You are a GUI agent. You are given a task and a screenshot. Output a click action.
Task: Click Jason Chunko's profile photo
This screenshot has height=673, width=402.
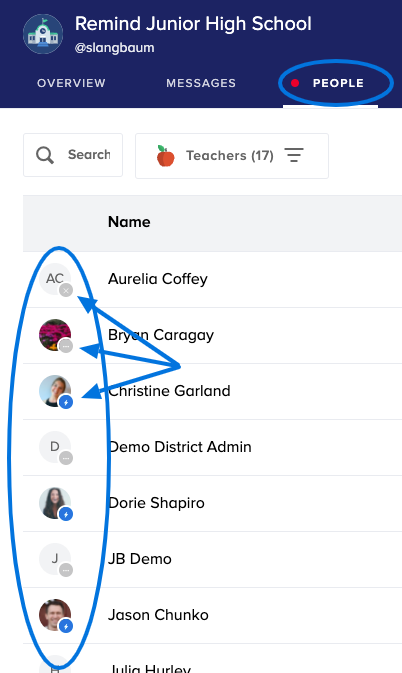coord(55,615)
